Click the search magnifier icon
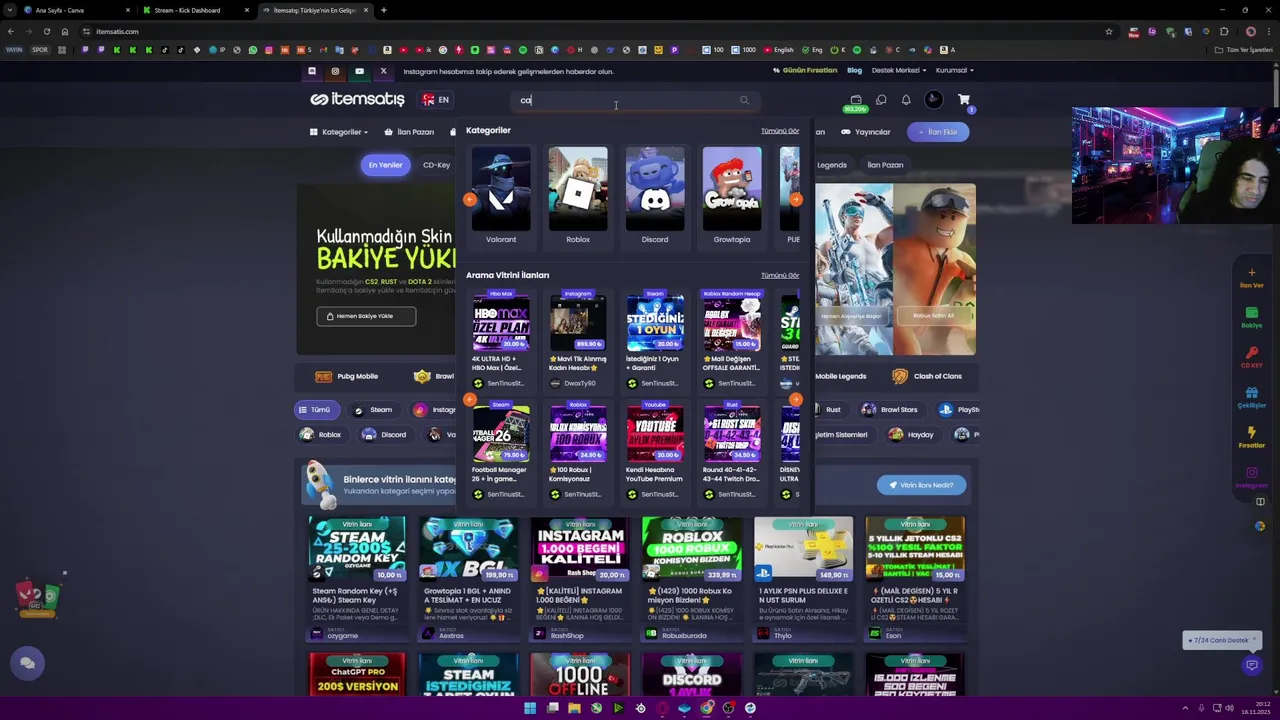 coord(744,100)
